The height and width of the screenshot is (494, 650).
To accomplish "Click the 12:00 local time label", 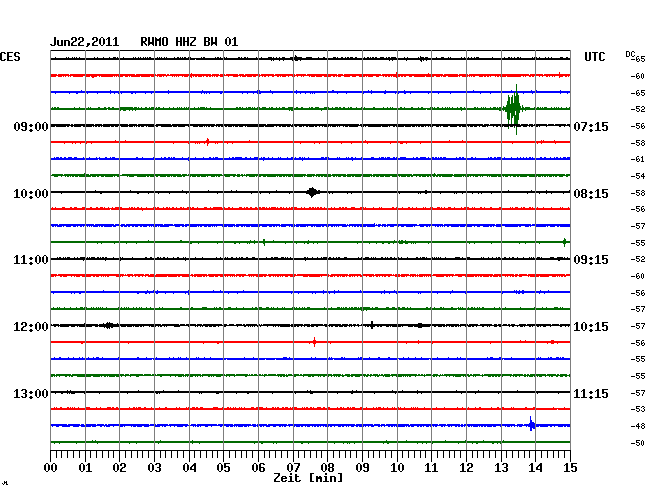I will click(x=31, y=327).
